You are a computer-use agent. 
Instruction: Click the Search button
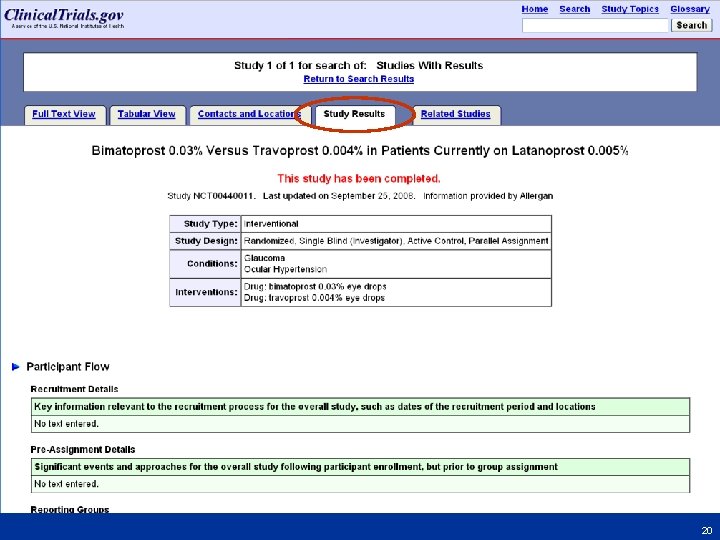click(x=692, y=25)
